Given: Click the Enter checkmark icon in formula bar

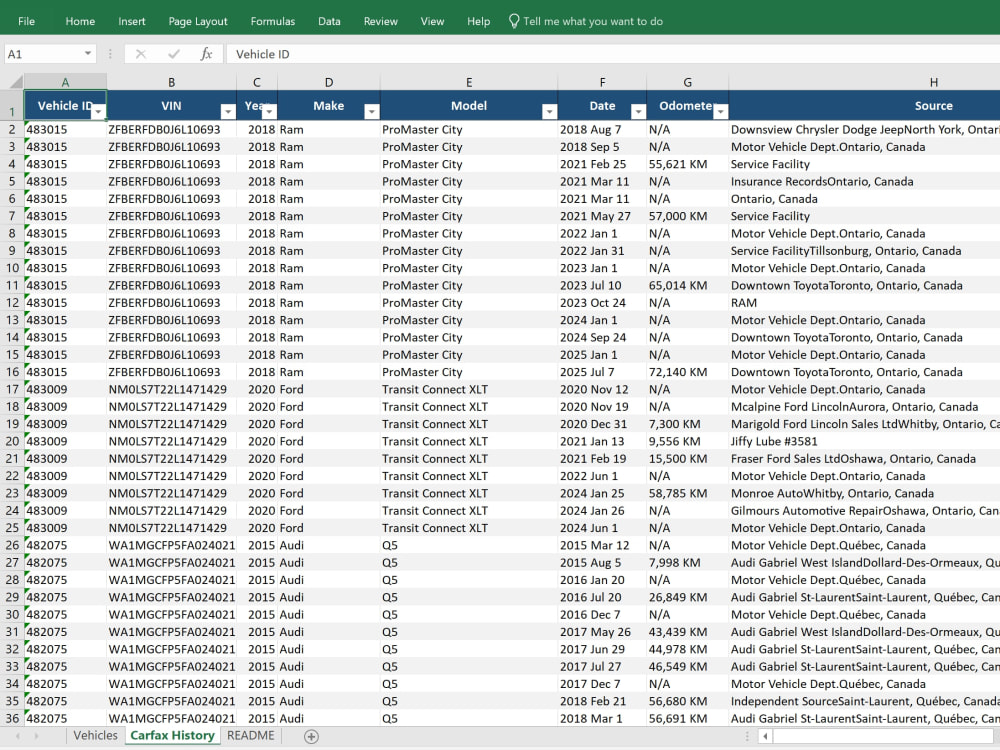Looking at the screenshot, I should coord(173,54).
